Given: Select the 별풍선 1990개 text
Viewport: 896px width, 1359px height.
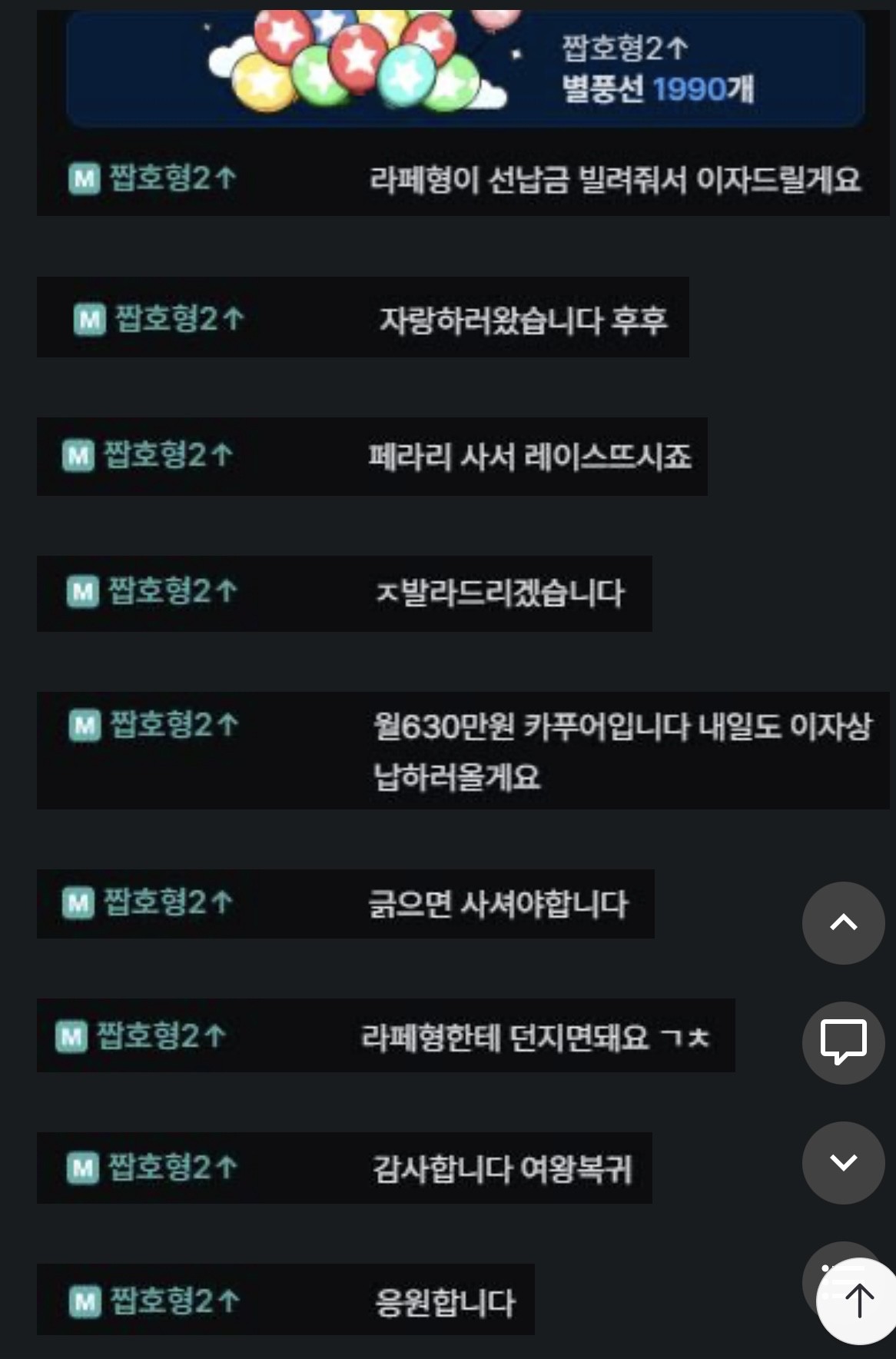Looking at the screenshot, I should point(658,89).
